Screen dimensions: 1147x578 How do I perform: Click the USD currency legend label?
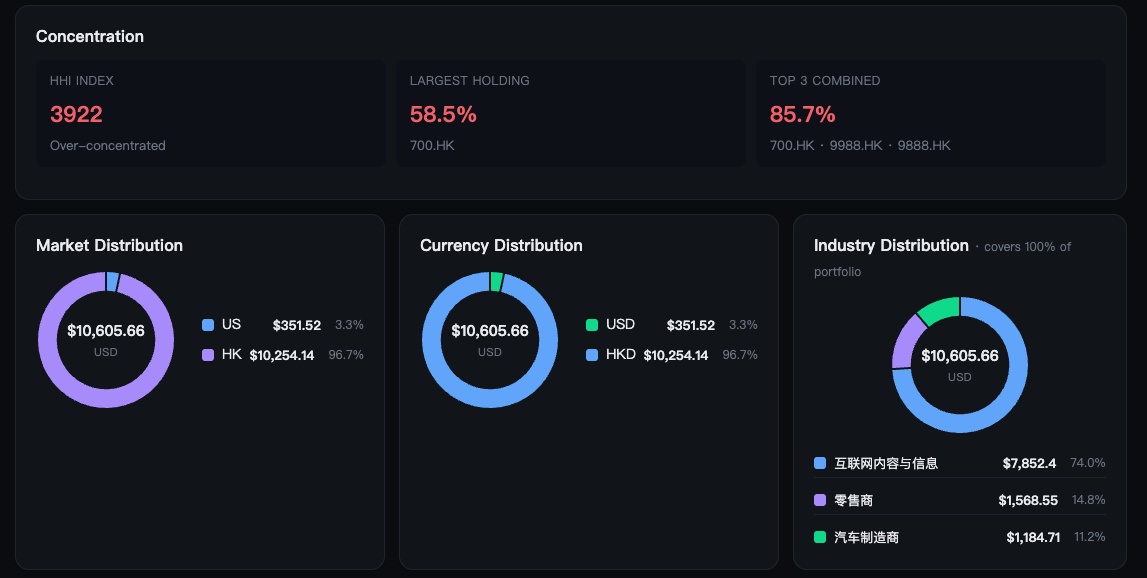pos(620,324)
